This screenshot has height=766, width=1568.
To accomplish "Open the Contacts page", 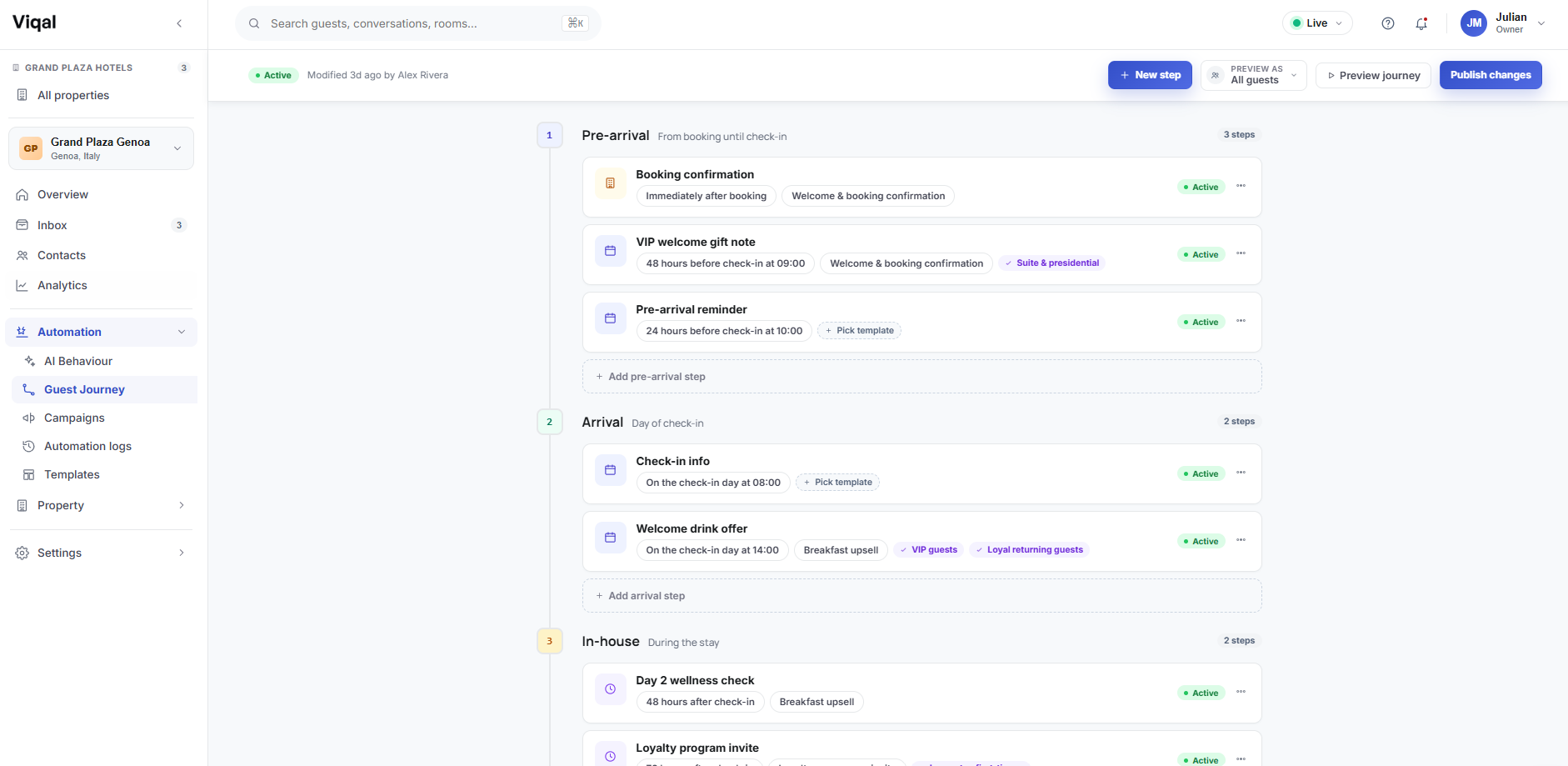I will 101,255.
